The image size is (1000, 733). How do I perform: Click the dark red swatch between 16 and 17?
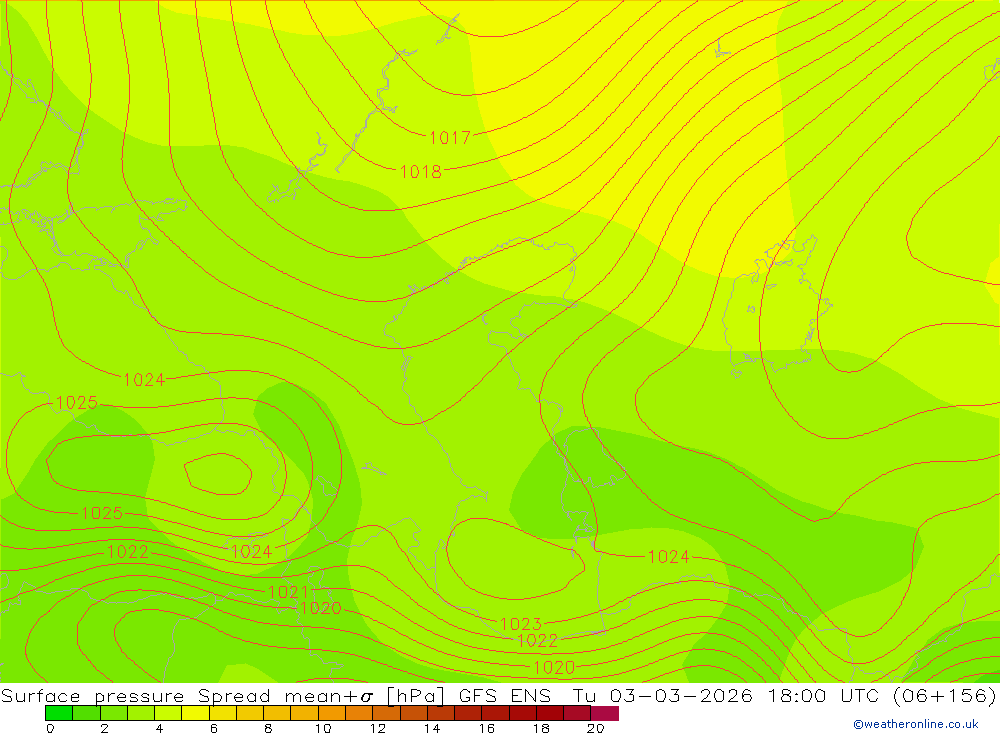pyautogui.click(x=495, y=713)
